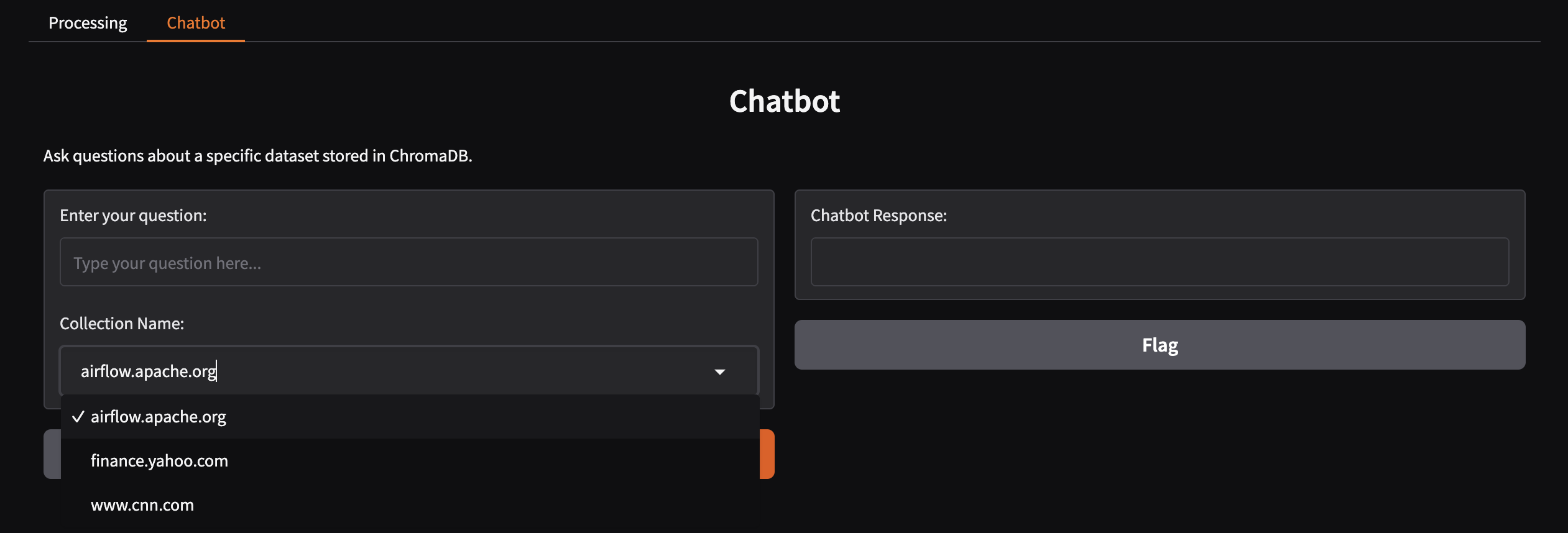1568x533 pixels.
Task: Switch to the Processing tab
Action: (x=88, y=23)
